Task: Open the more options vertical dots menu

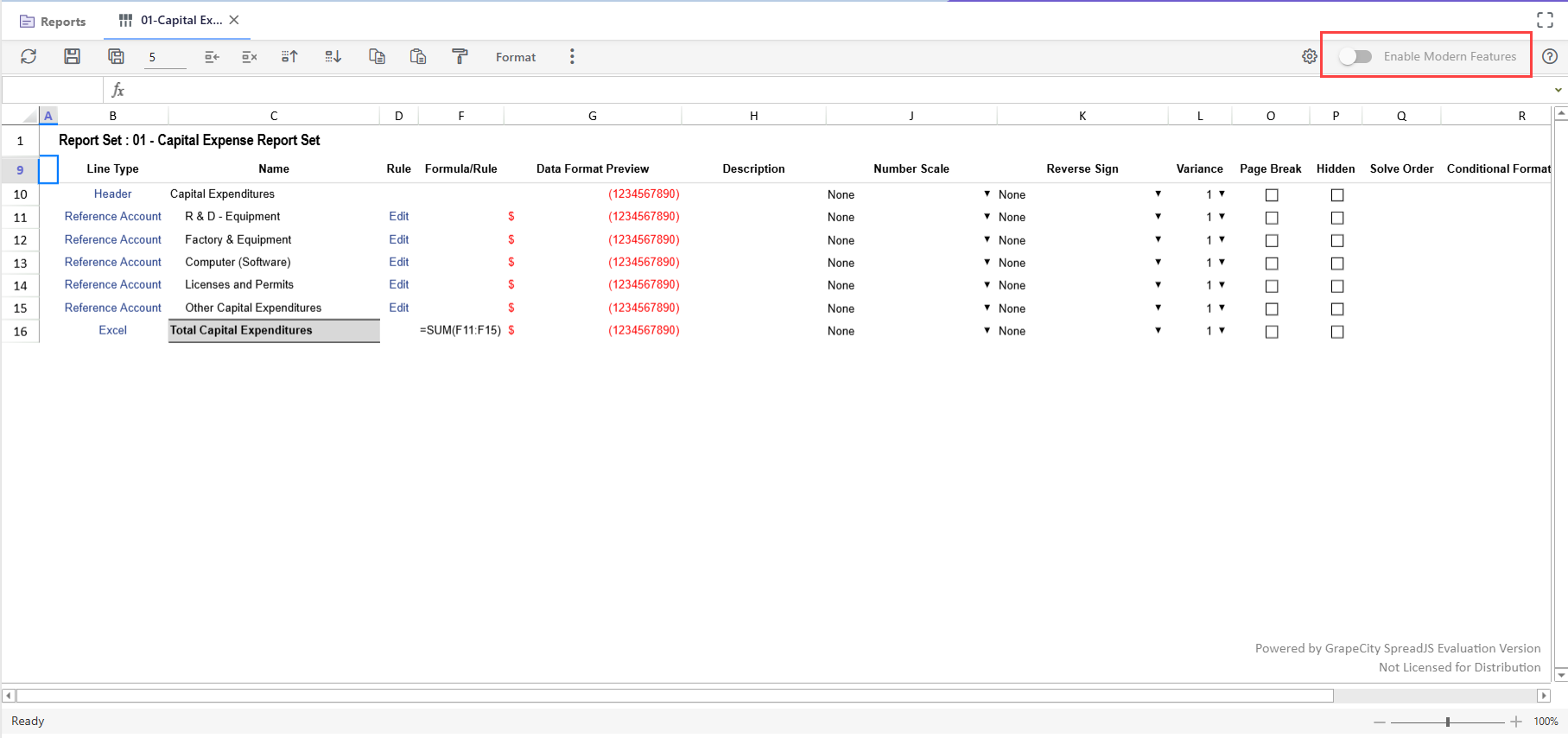Action: click(572, 56)
